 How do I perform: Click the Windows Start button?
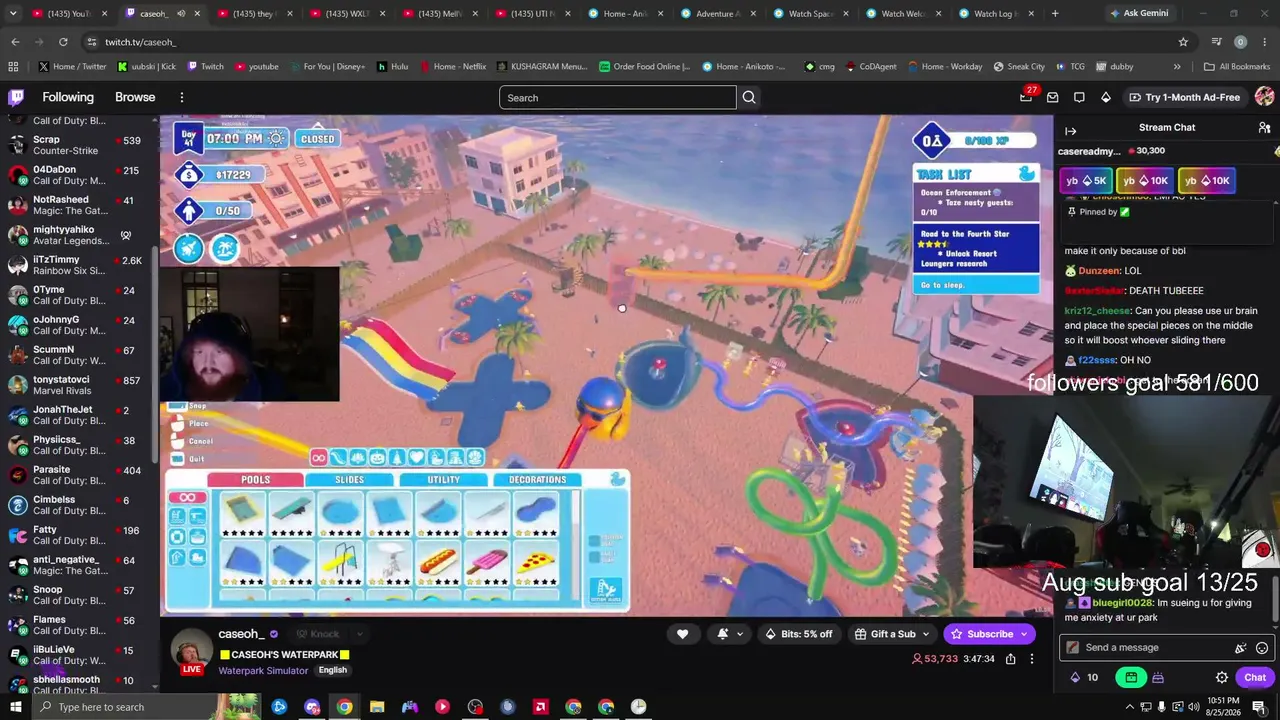[15, 707]
